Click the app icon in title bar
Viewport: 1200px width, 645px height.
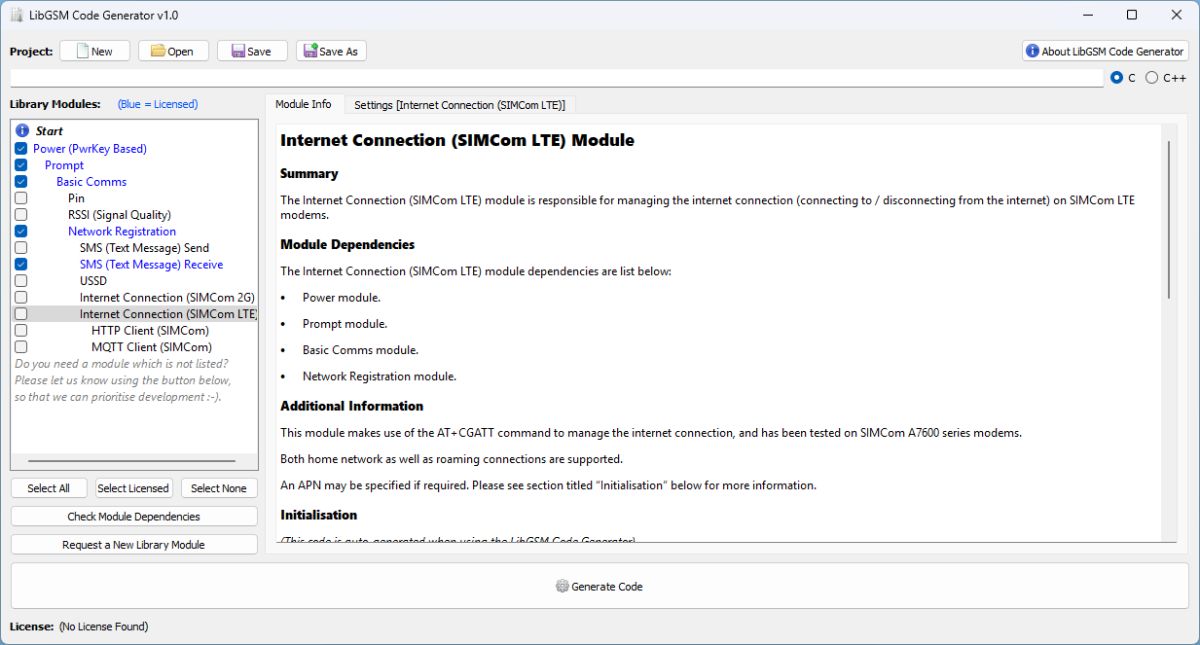click(17, 15)
